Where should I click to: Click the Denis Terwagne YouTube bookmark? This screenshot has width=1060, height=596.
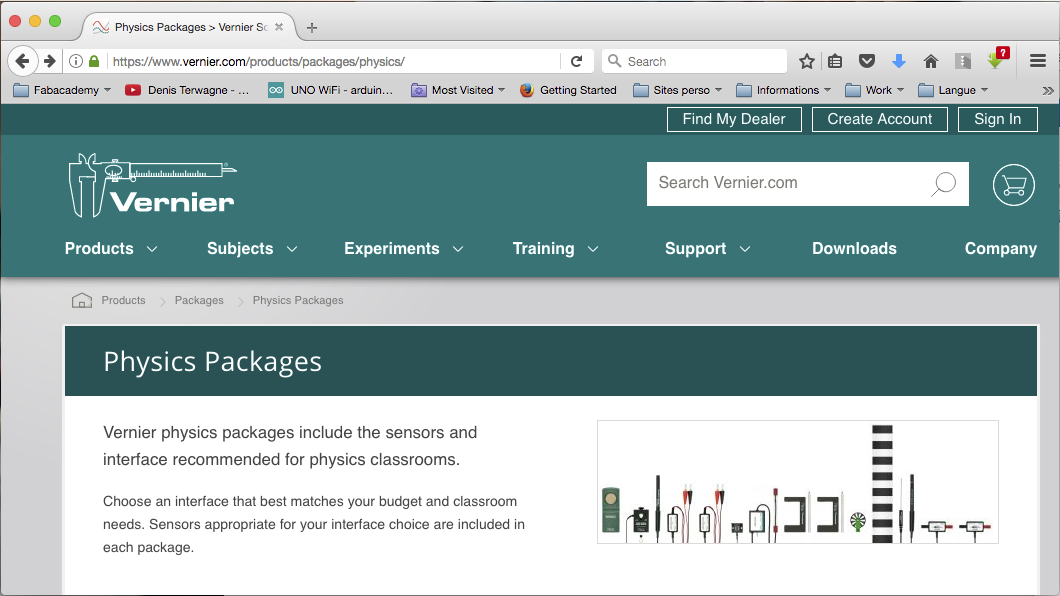pos(188,90)
